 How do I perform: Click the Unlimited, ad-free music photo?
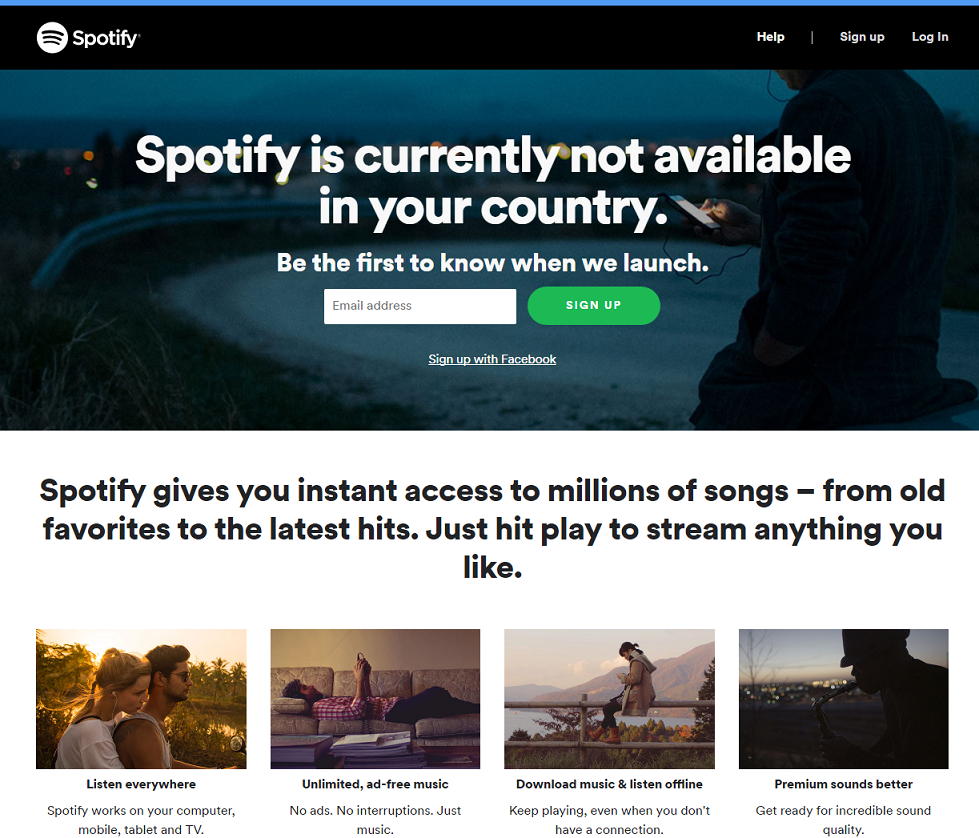pos(374,698)
